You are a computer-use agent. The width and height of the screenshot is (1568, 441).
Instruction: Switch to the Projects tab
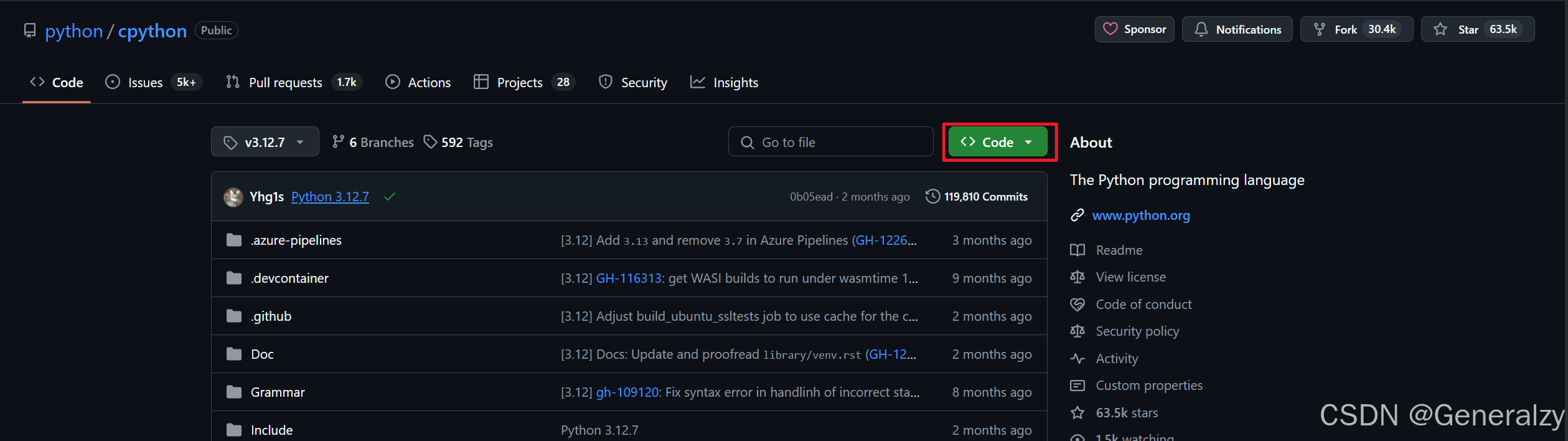tap(524, 82)
